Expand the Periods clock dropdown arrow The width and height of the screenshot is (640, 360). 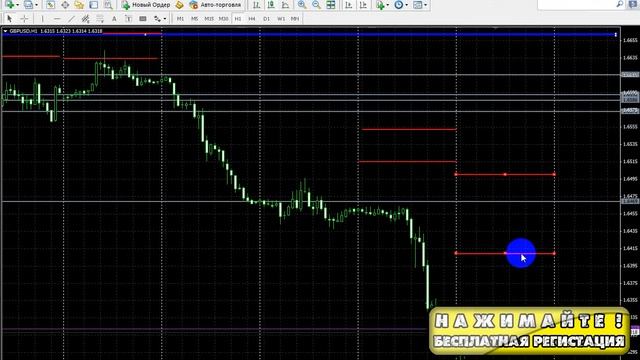406,5
